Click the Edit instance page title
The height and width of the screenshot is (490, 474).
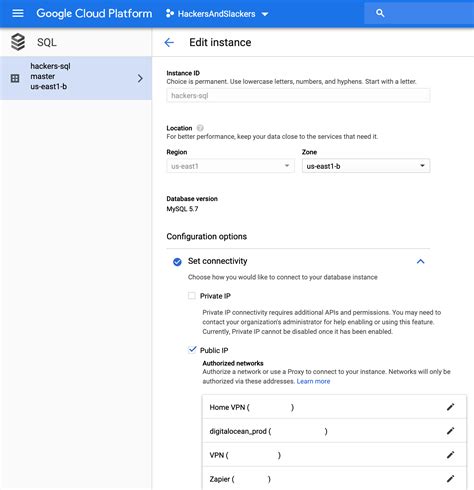pyautogui.click(x=220, y=42)
